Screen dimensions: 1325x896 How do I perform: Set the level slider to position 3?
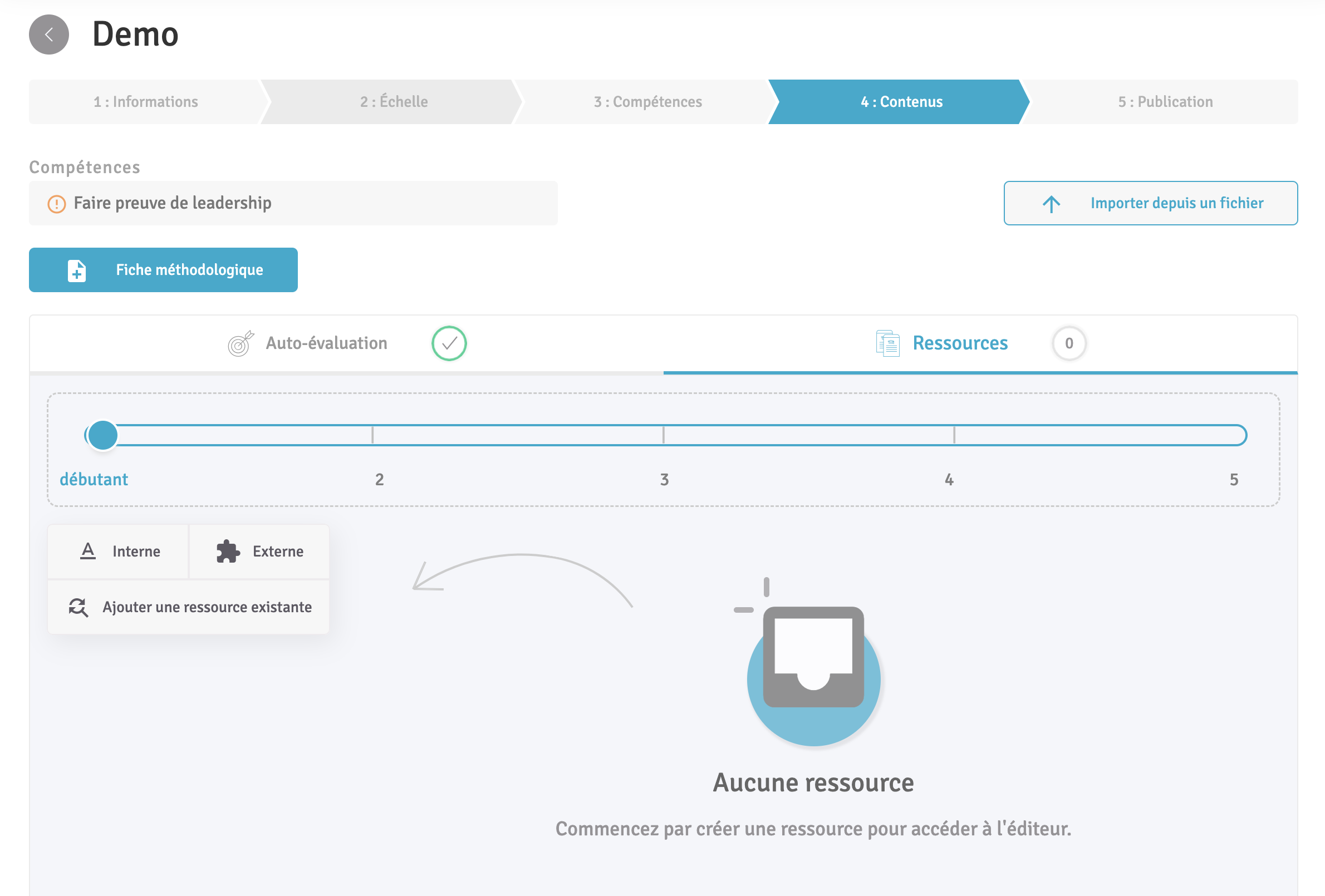click(x=663, y=435)
